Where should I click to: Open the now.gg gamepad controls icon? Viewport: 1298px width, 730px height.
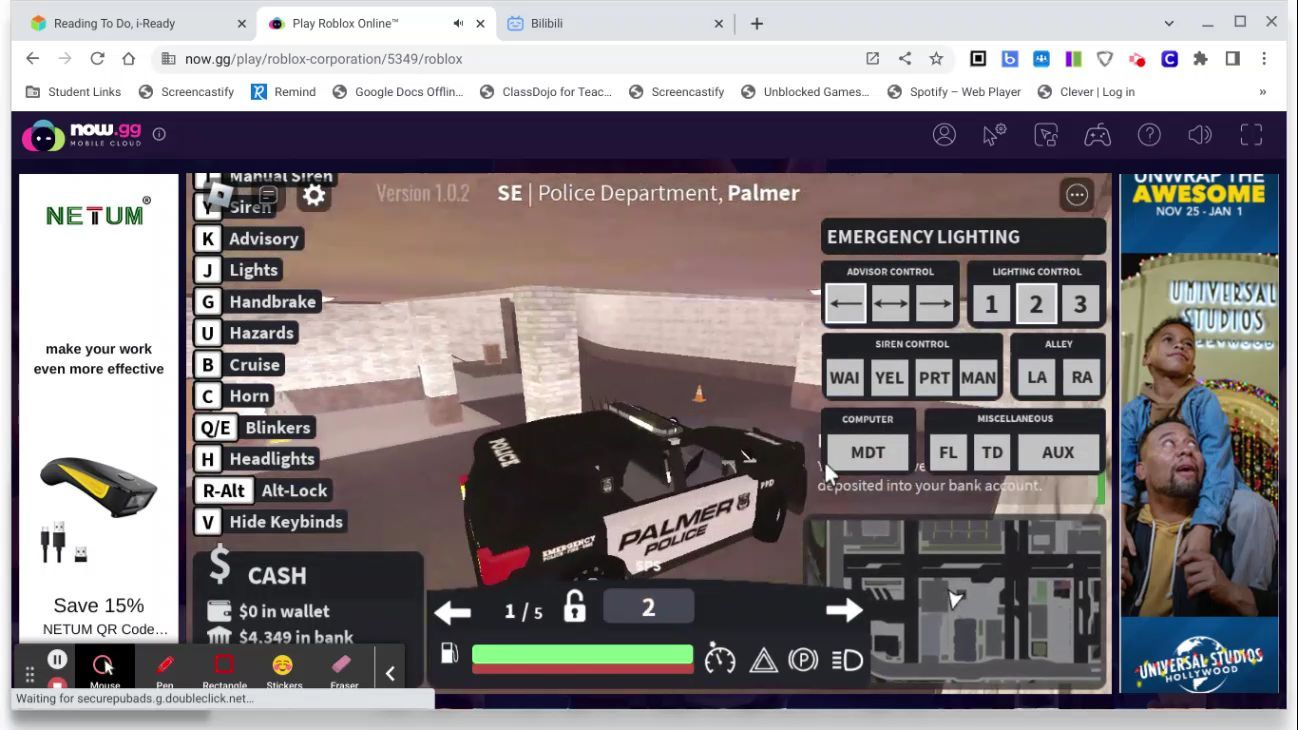tap(1097, 135)
